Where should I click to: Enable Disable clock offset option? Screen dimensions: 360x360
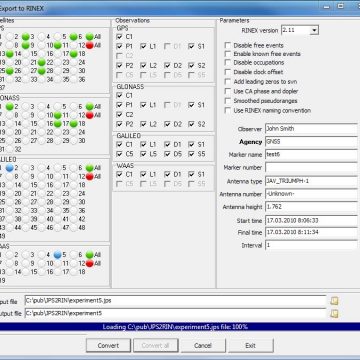[x=228, y=72]
